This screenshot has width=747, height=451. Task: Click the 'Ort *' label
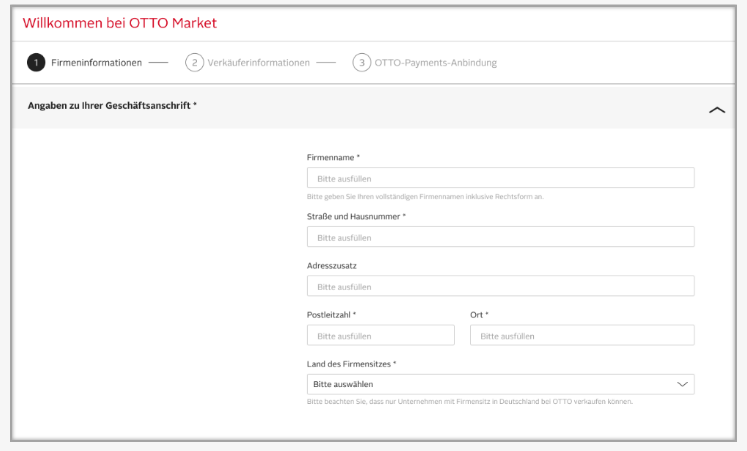pyautogui.click(x=479, y=315)
